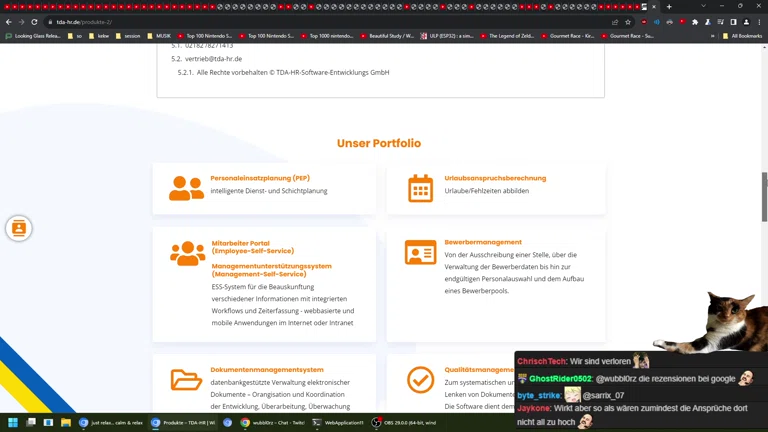Click the Bewerbermanagement ID card icon

[420, 252]
